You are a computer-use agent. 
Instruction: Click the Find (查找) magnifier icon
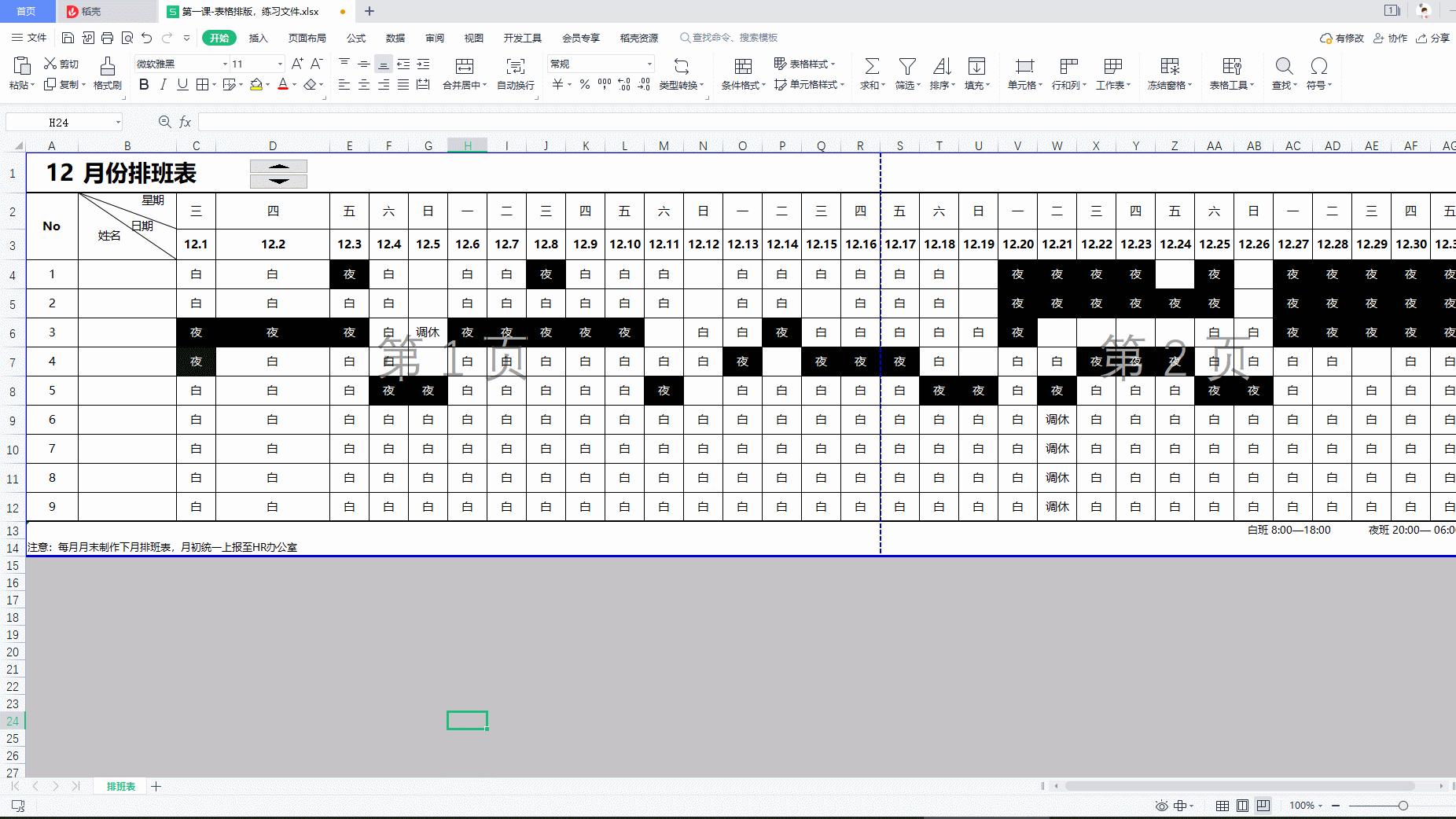coord(1284,66)
